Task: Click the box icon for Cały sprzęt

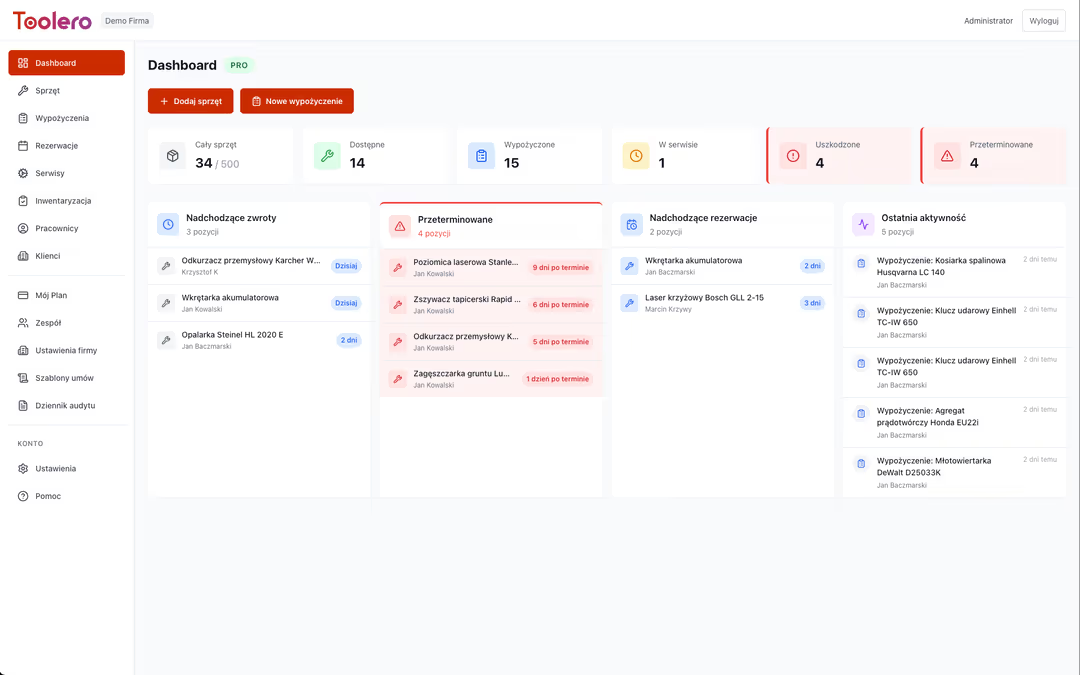Action: point(172,156)
